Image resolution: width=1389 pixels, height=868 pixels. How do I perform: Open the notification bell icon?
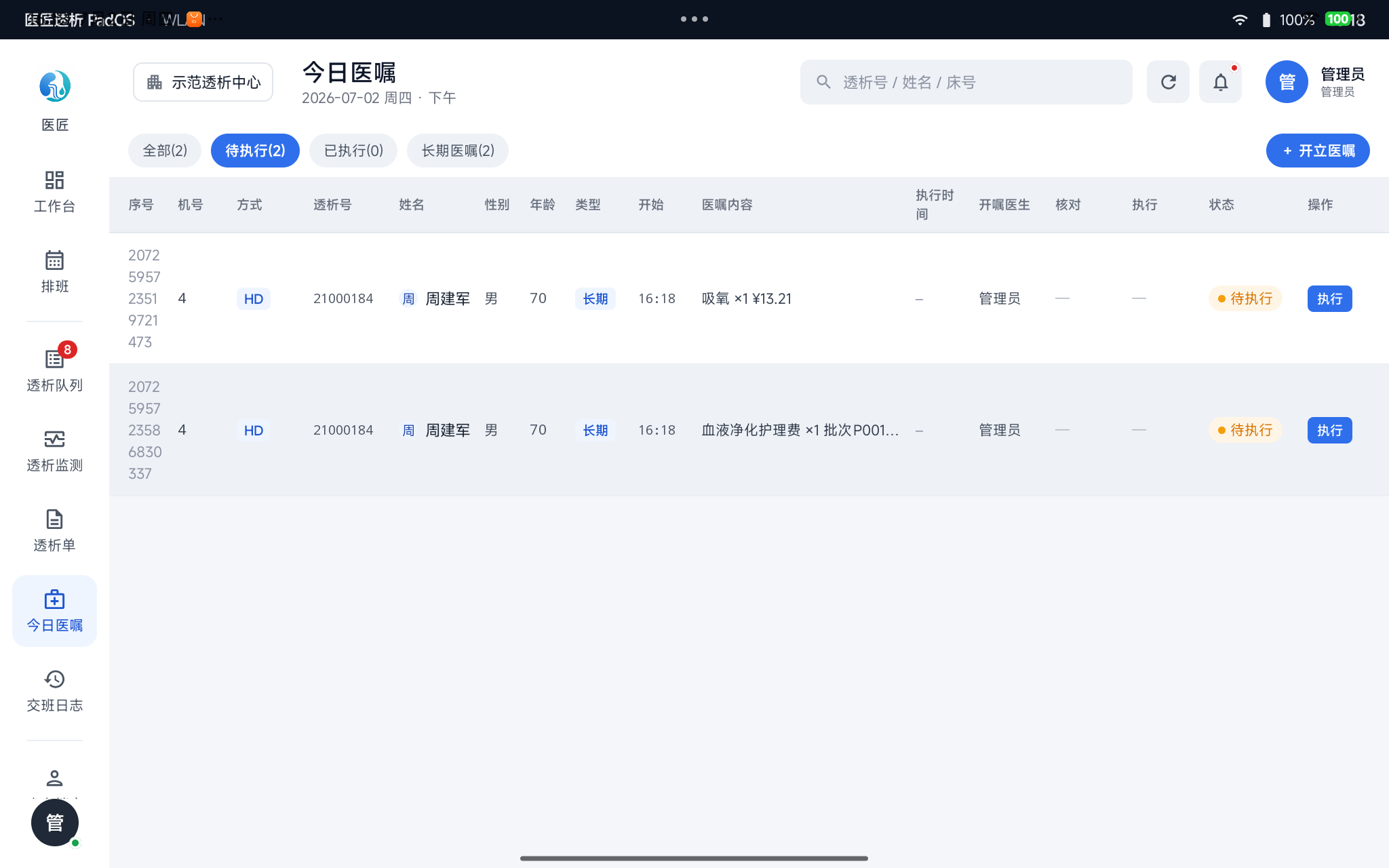(1220, 82)
